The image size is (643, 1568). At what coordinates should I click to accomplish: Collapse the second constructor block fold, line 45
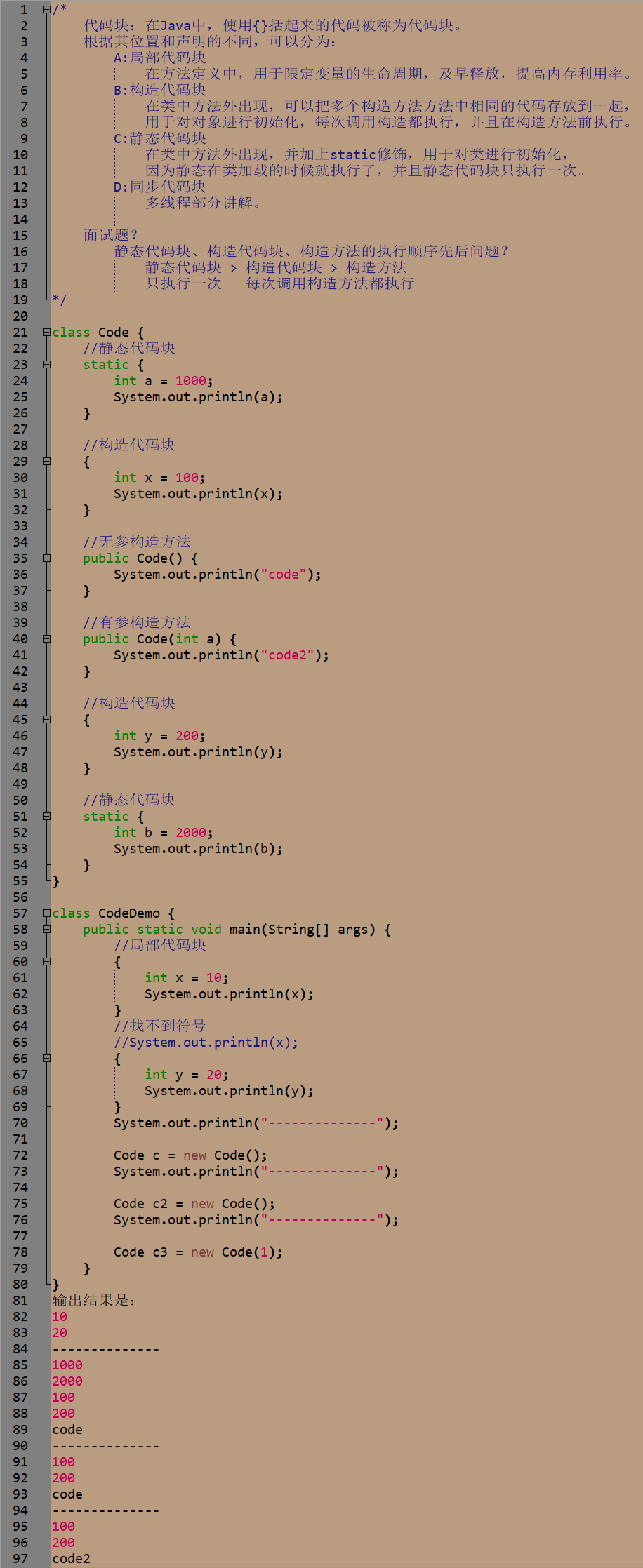[x=46, y=719]
